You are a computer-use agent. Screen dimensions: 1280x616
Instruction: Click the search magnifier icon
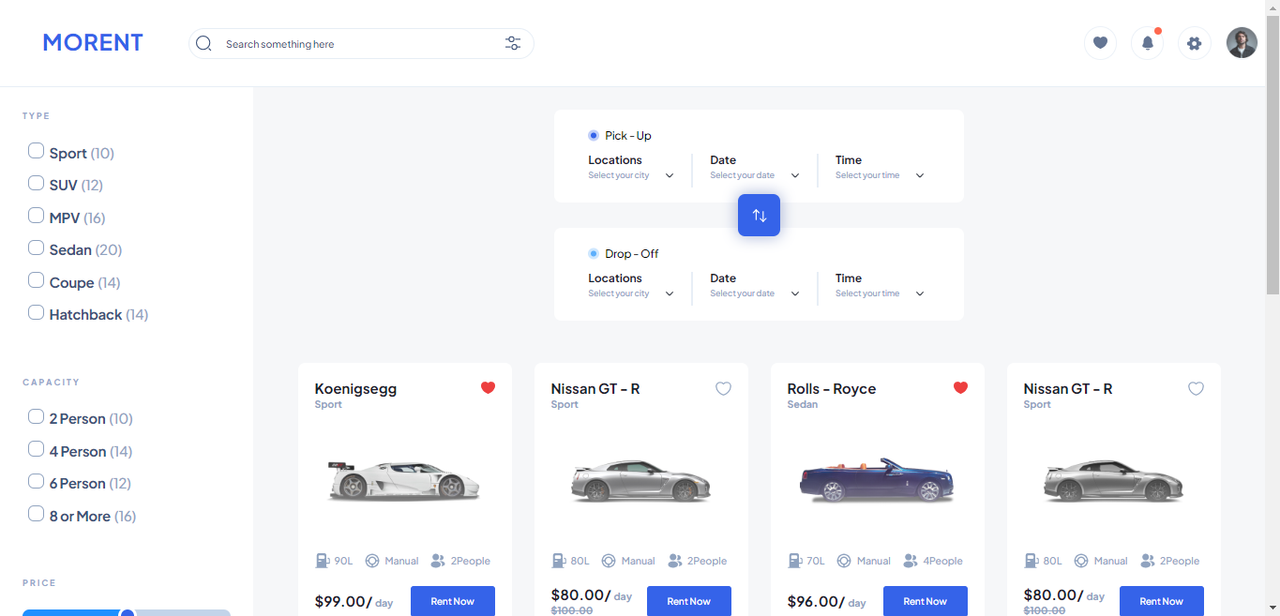click(x=204, y=43)
